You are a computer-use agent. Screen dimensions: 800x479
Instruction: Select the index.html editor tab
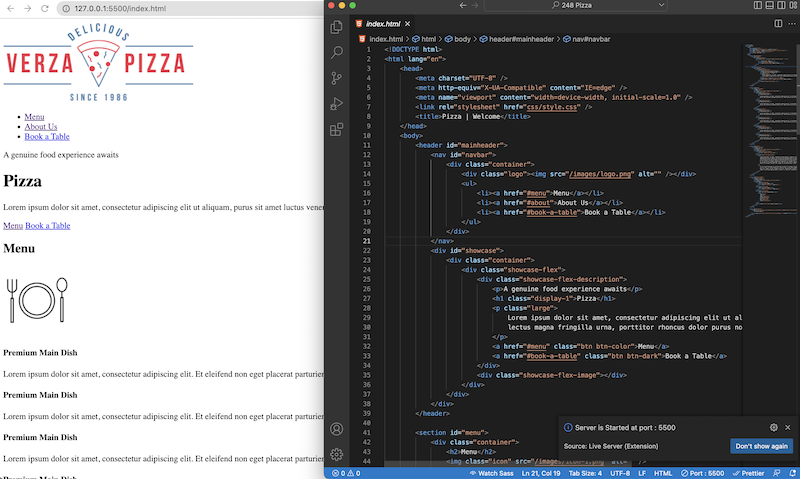[x=383, y=23]
